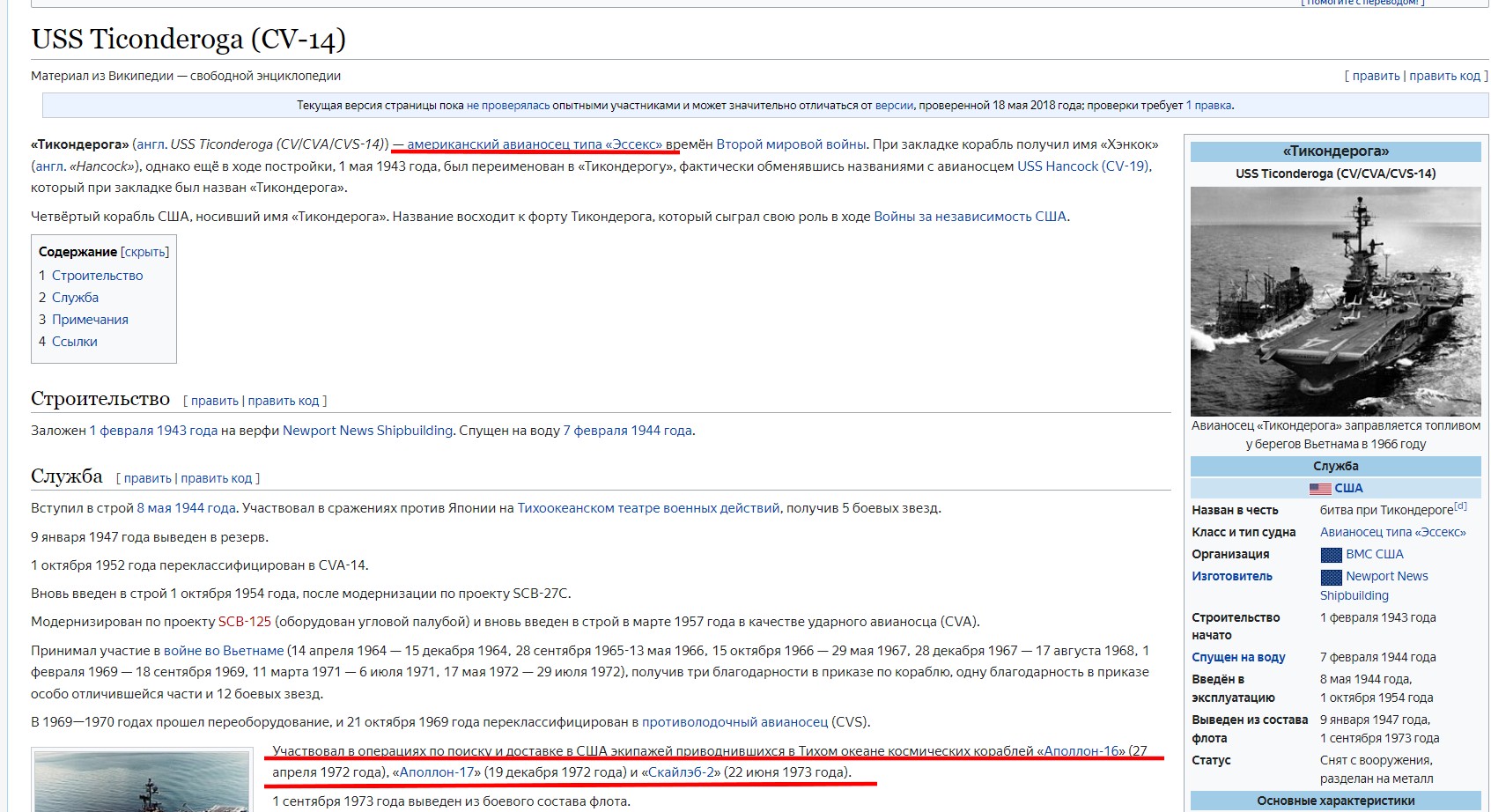Viewport: 1491px width, 812px height.
Task: Jump to Служба in the contents
Action: coord(75,298)
